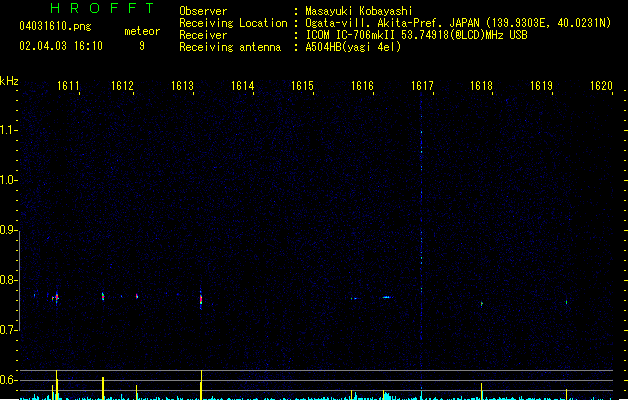This screenshot has width=629, height=400.
Task: Click the 1.1 kHz frequency label
Action: coord(8,130)
